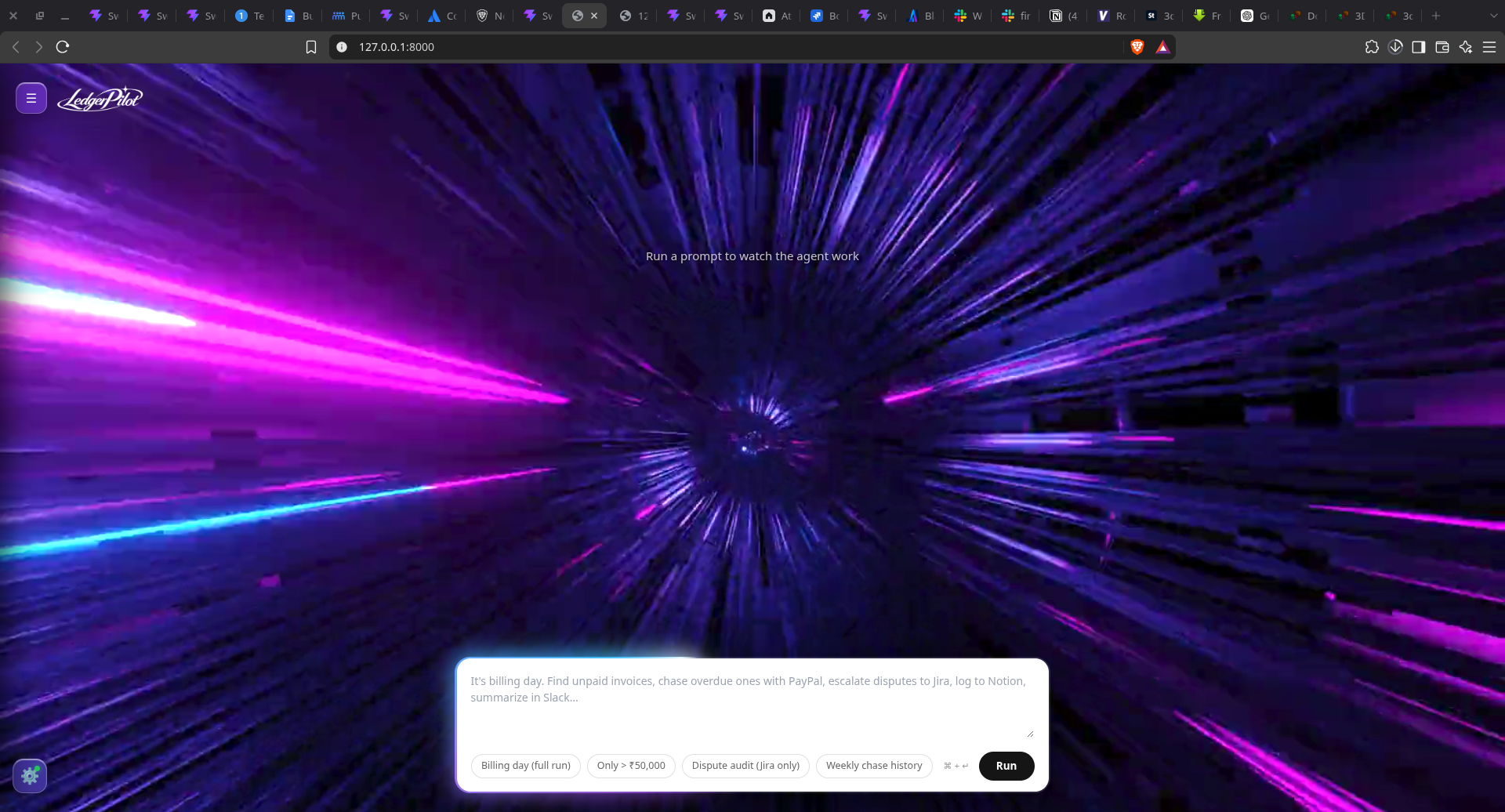Click the text 'Run a prompt to watch the agent work'
The image size is (1505, 812).
point(752,256)
